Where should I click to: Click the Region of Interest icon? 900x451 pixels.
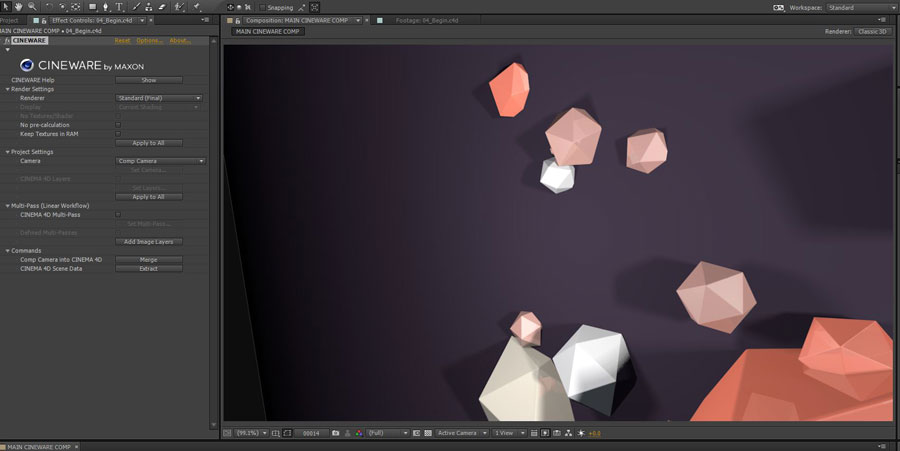[x=416, y=433]
